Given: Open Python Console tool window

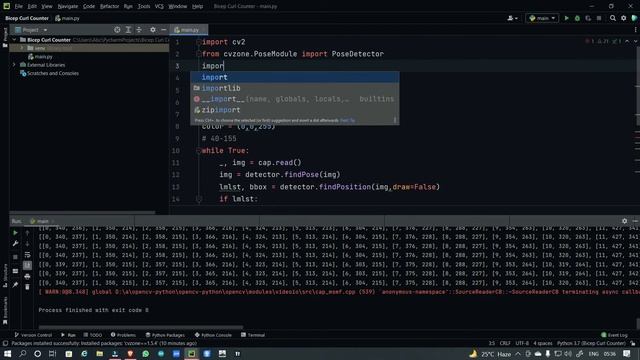Looking at the screenshot, I should tap(213, 335).
